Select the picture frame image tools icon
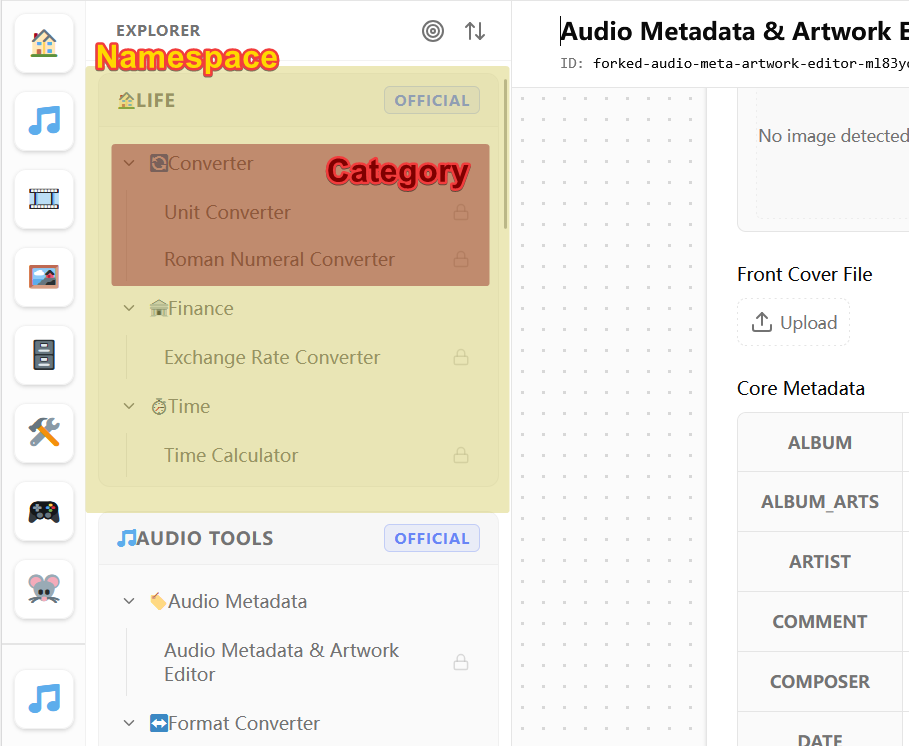Image resolution: width=909 pixels, height=746 pixels. 44,277
